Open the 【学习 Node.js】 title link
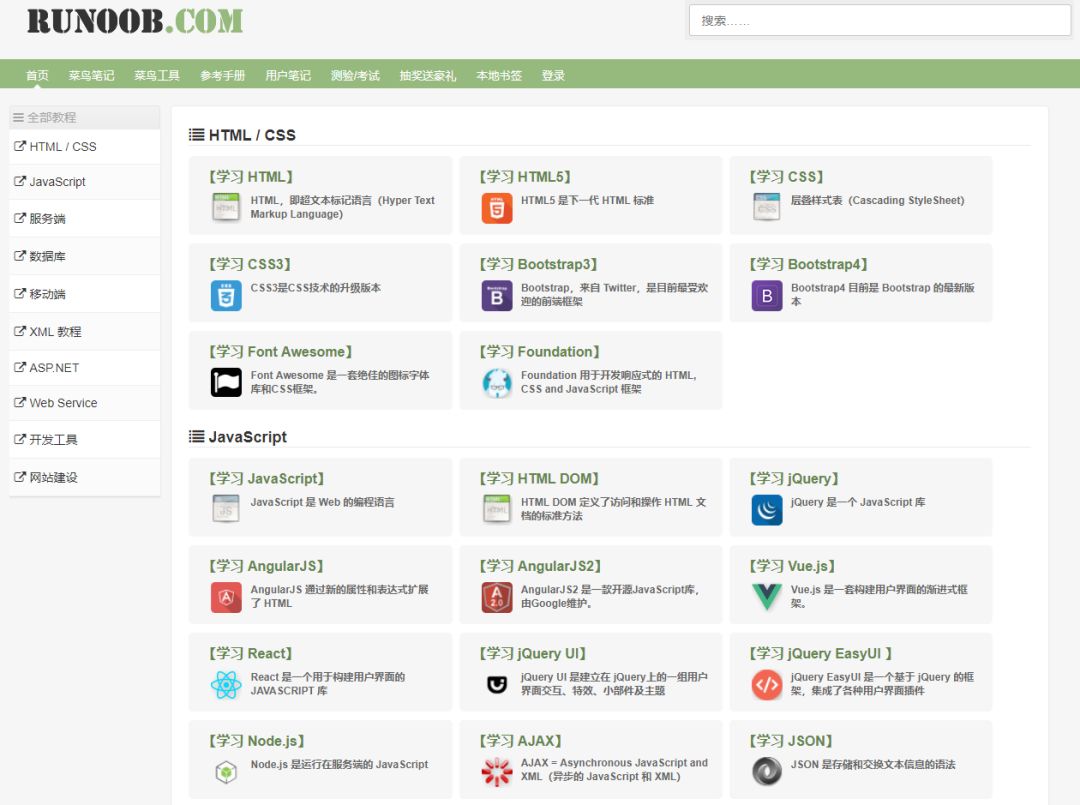 coord(257,741)
